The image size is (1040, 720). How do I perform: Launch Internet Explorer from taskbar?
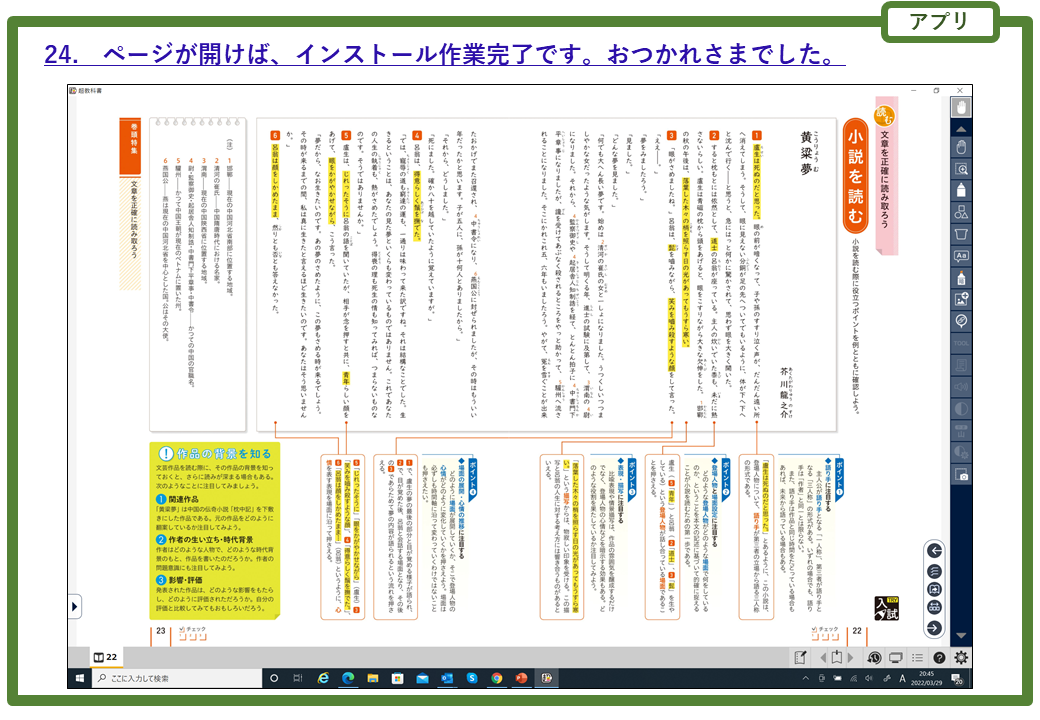(323, 678)
